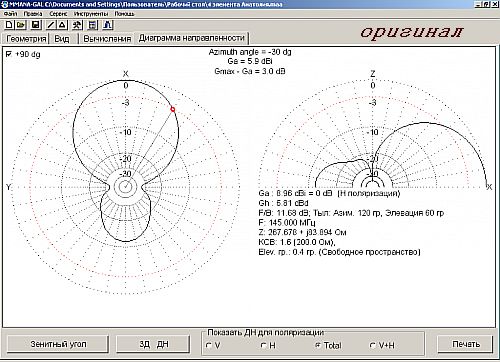Save the file with the floppy disk icon
The image size is (500, 362).
(x=36, y=25)
